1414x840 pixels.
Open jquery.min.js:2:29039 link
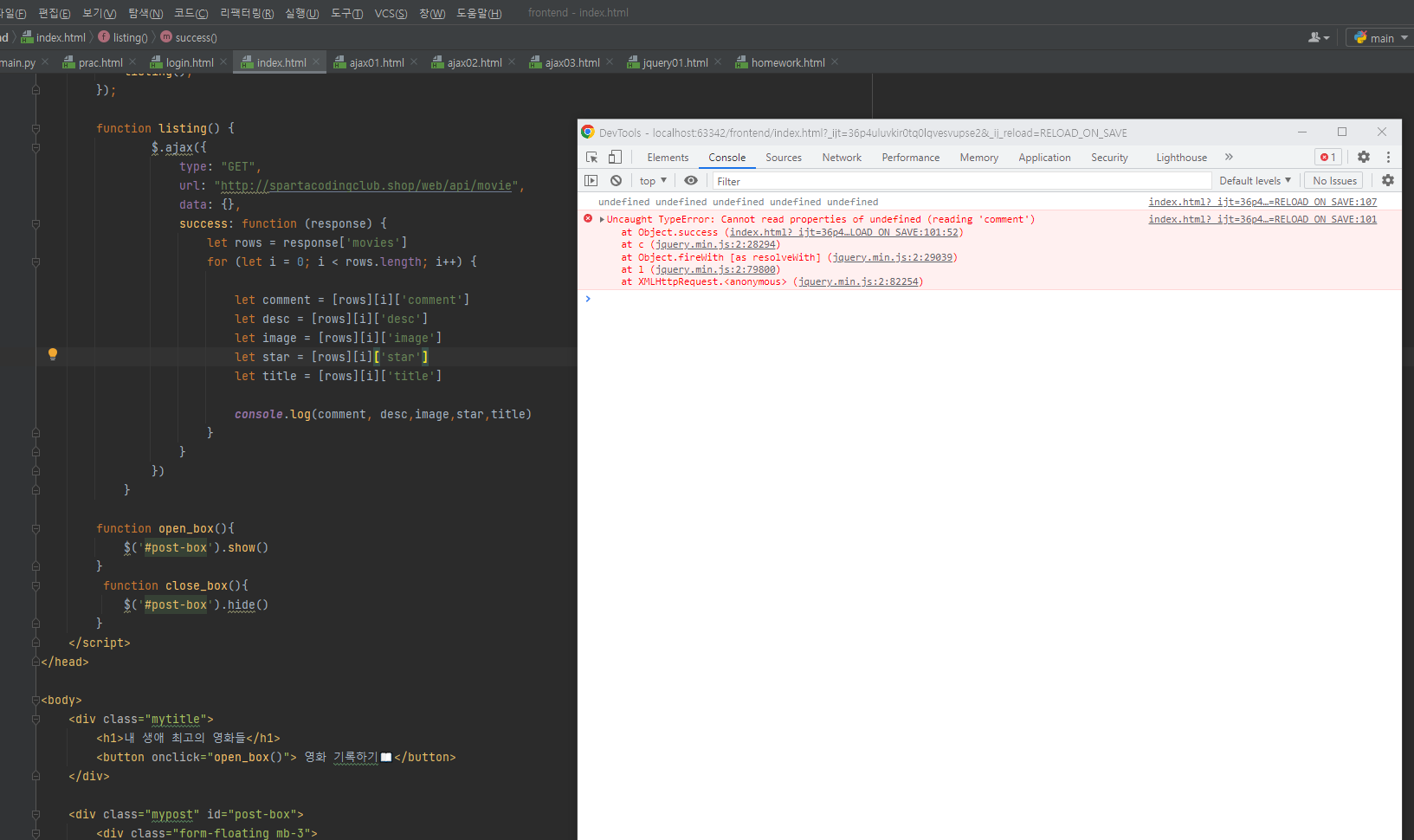[892, 257]
